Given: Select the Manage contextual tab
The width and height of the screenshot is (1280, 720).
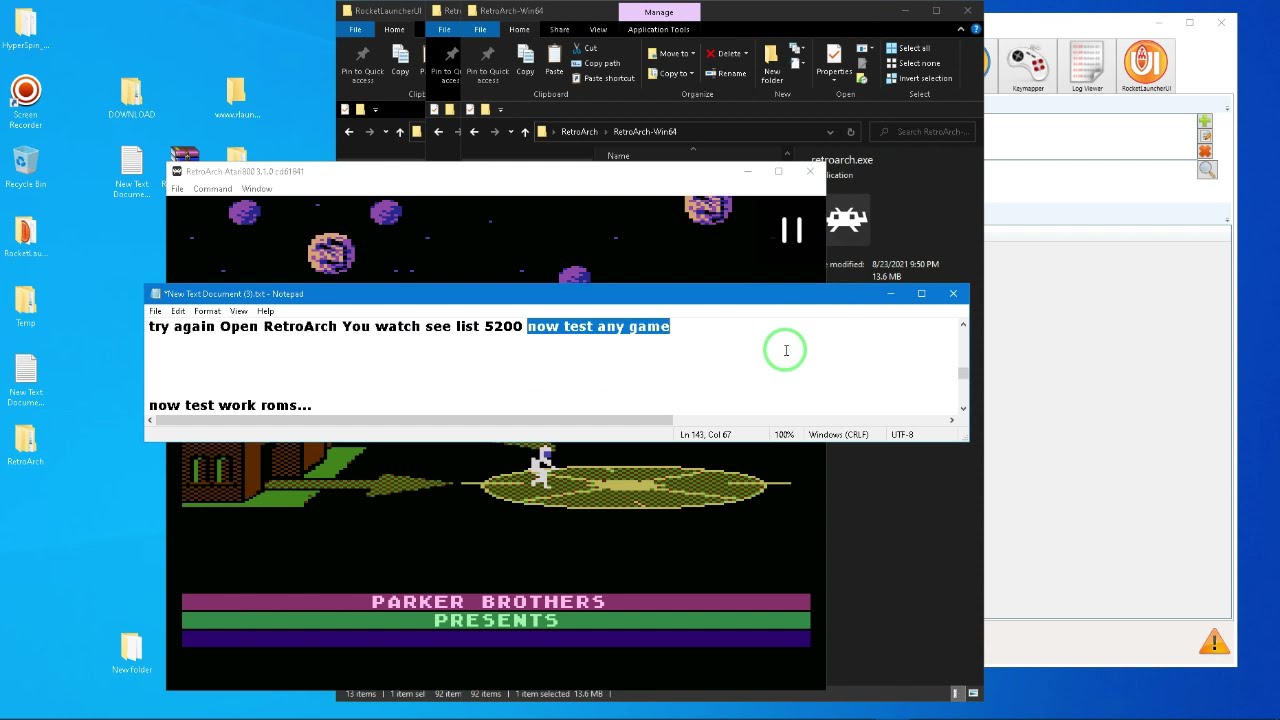Looking at the screenshot, I should (658, 12).
